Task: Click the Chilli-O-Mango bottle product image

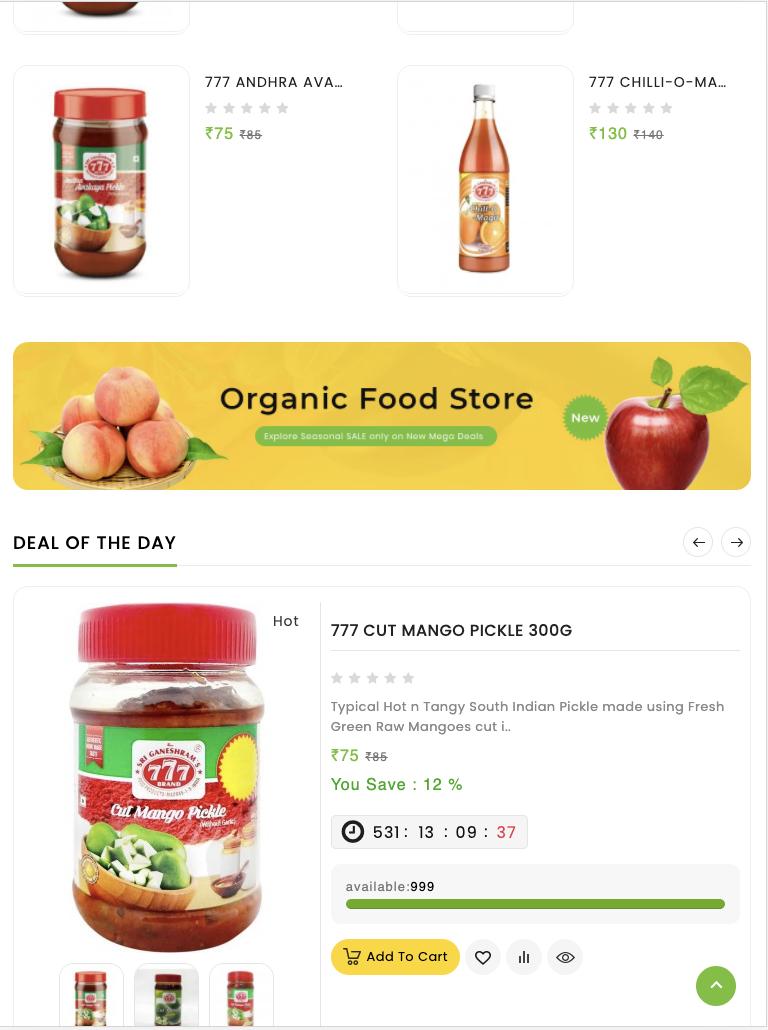Action: [x=486, y=181]
